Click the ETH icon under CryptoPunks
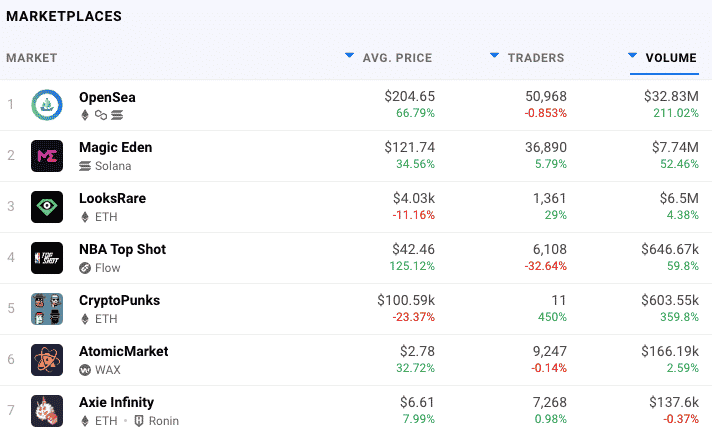 [84, 319]
